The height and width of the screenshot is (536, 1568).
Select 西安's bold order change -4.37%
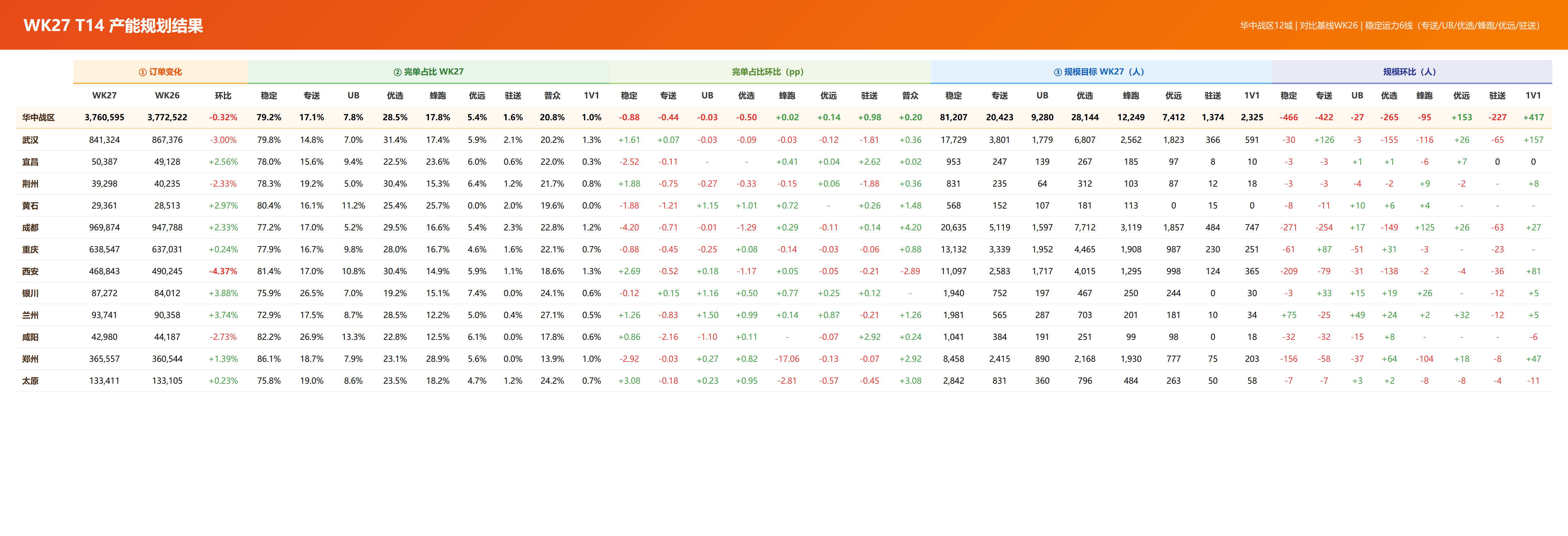click(223, 272)
